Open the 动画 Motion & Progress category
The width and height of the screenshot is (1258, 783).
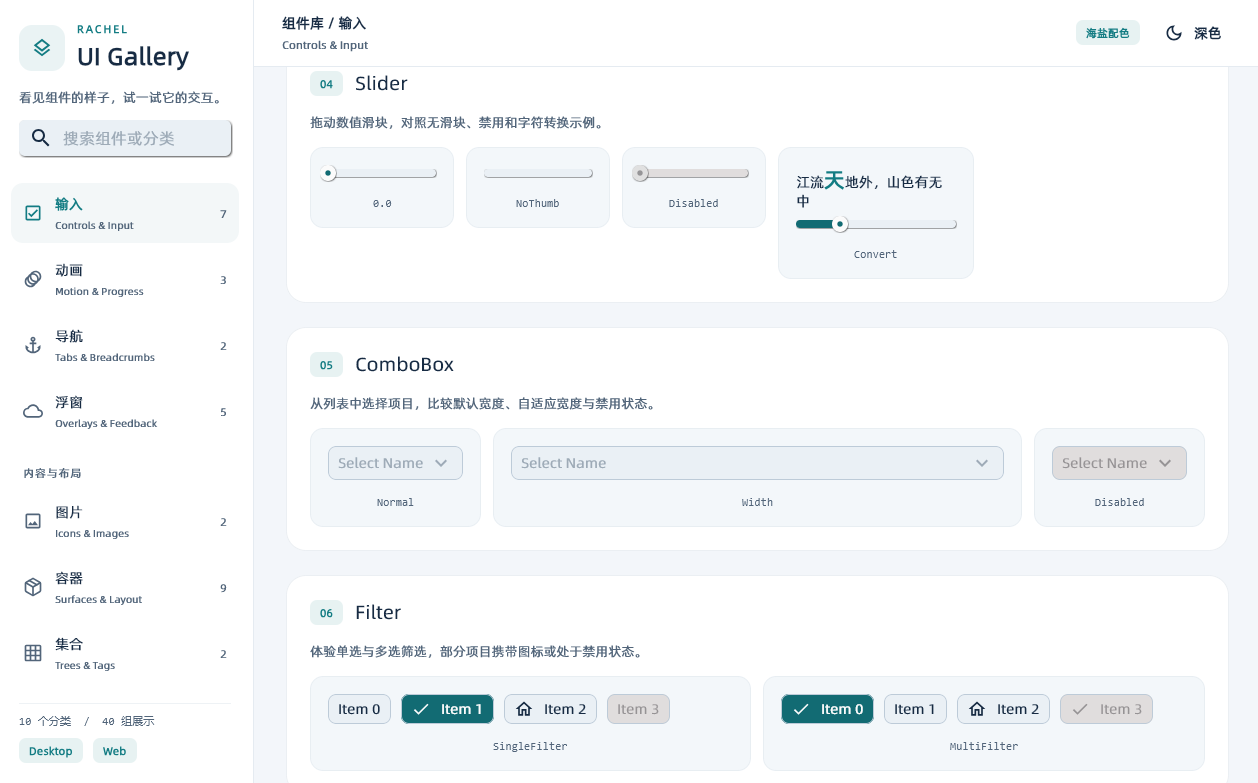tap(125, 279)
